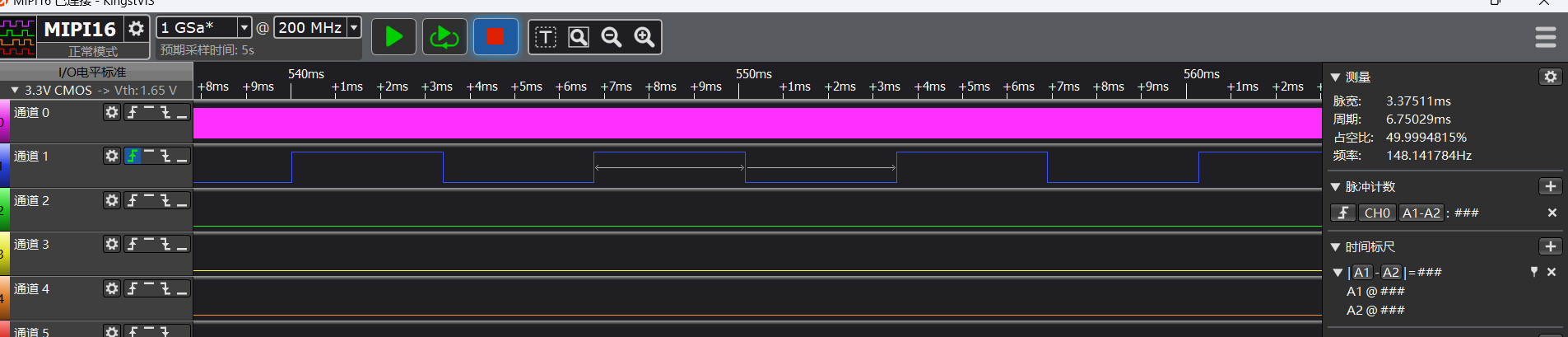Click 540ms mark on time ruler
The width and height of the screenshot is (1568, 337).
305,74
